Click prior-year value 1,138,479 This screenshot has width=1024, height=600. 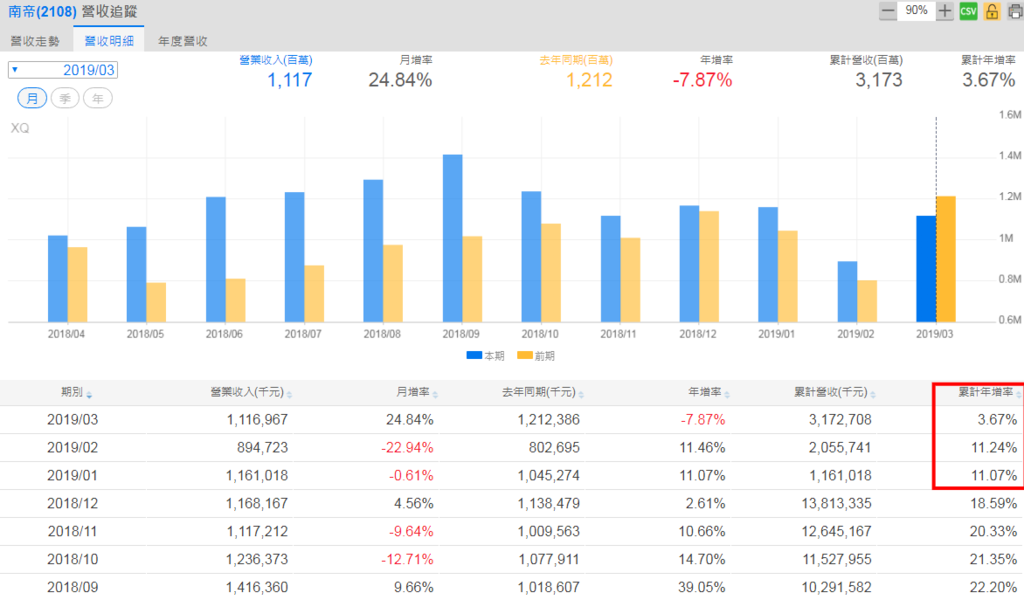(x=549, y=504)
